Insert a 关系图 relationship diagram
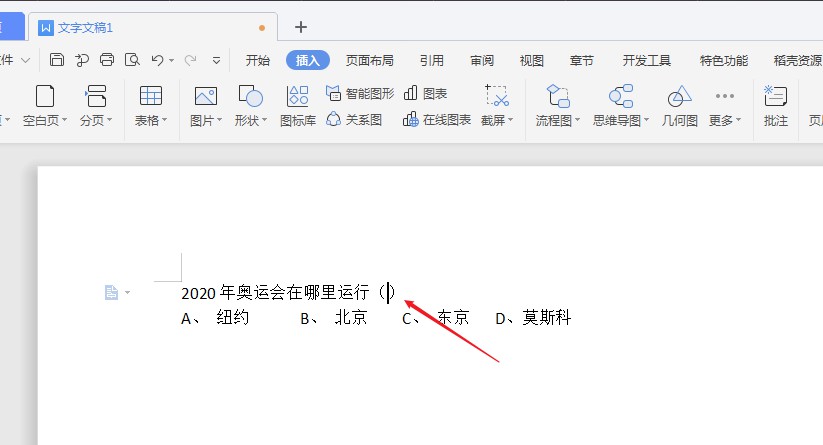Screen dimensions: 823x445 coord(354,120)
